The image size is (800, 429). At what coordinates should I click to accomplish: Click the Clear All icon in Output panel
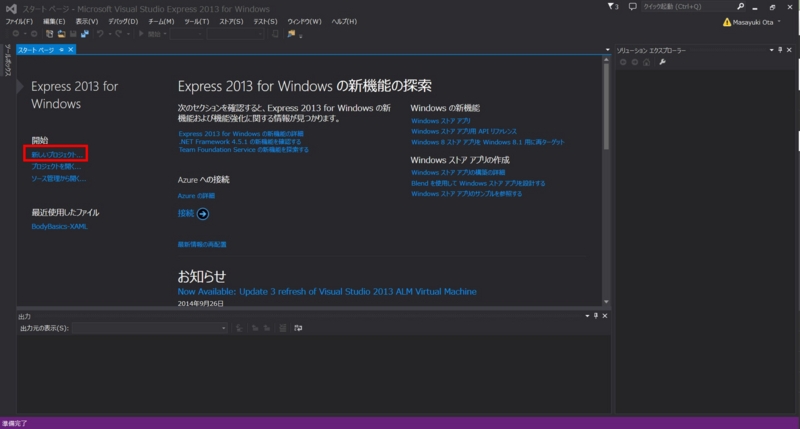coord(283,328)
